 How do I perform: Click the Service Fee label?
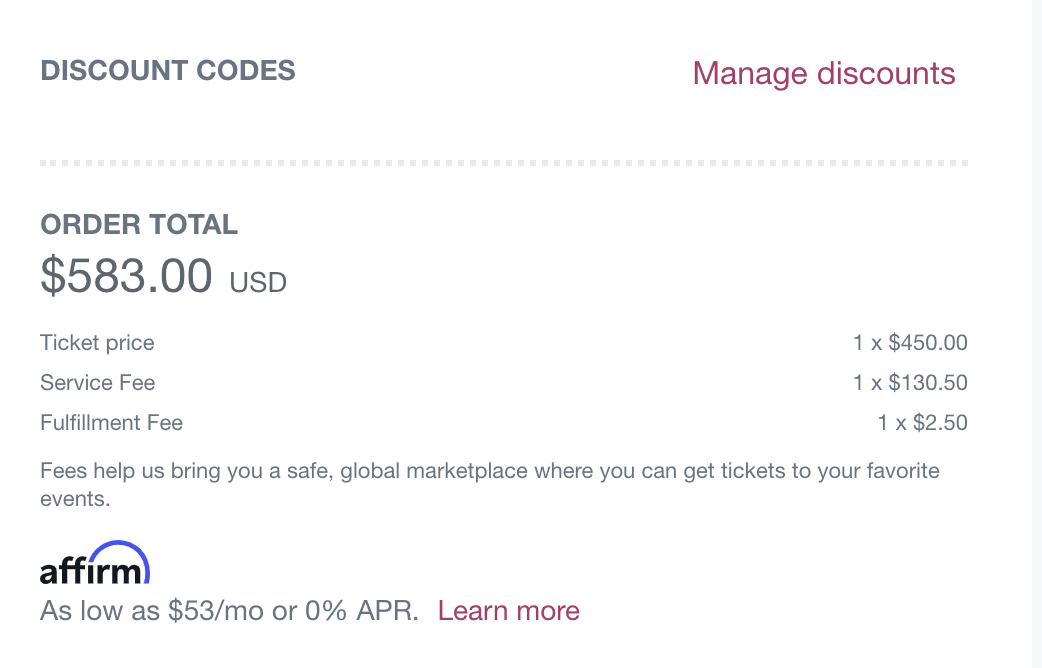[97, 383]
